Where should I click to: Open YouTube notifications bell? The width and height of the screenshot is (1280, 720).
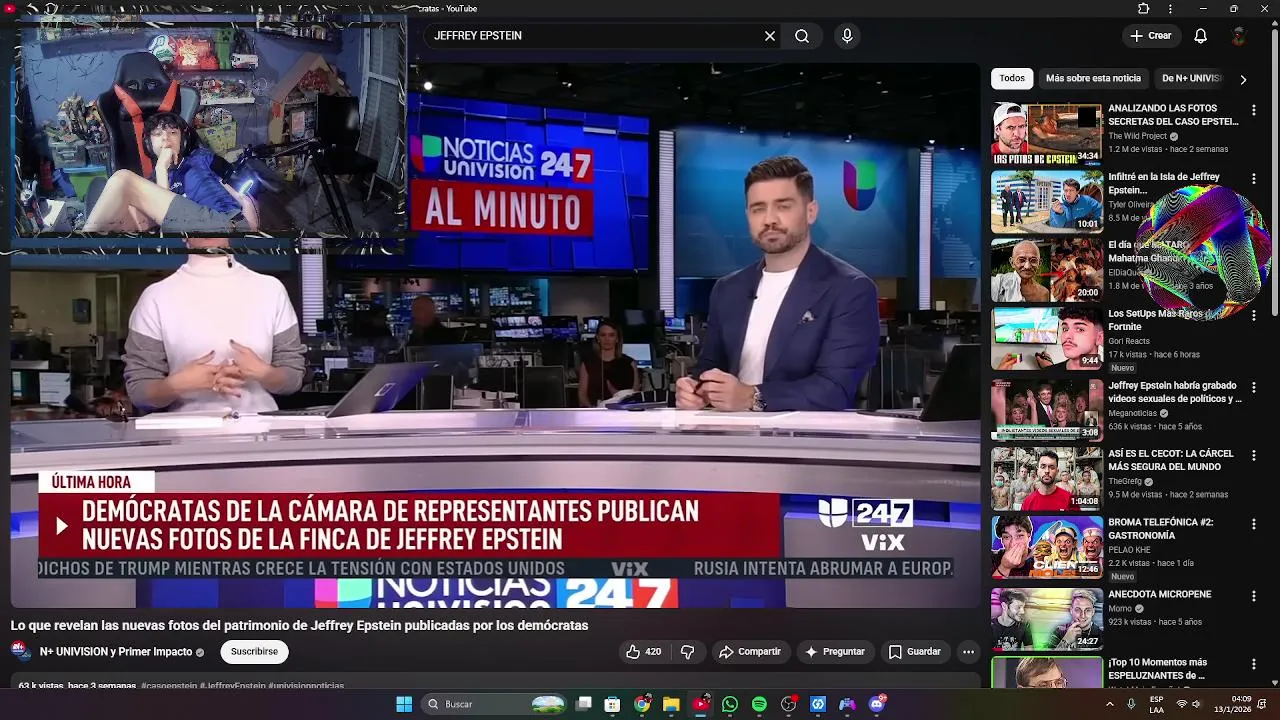pyautogui.click(x=1200, y=36)
